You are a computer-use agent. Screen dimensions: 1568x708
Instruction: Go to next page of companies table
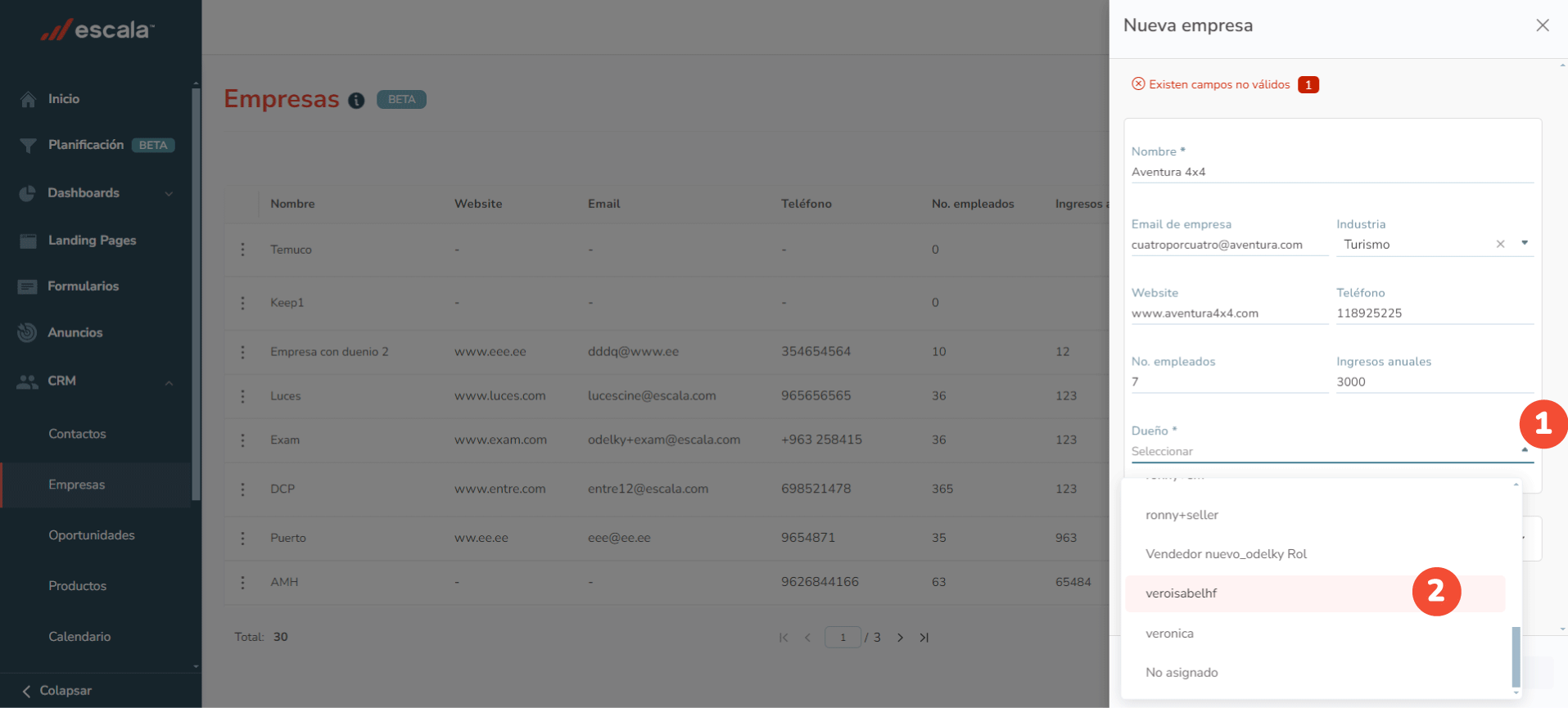point(900,638)
